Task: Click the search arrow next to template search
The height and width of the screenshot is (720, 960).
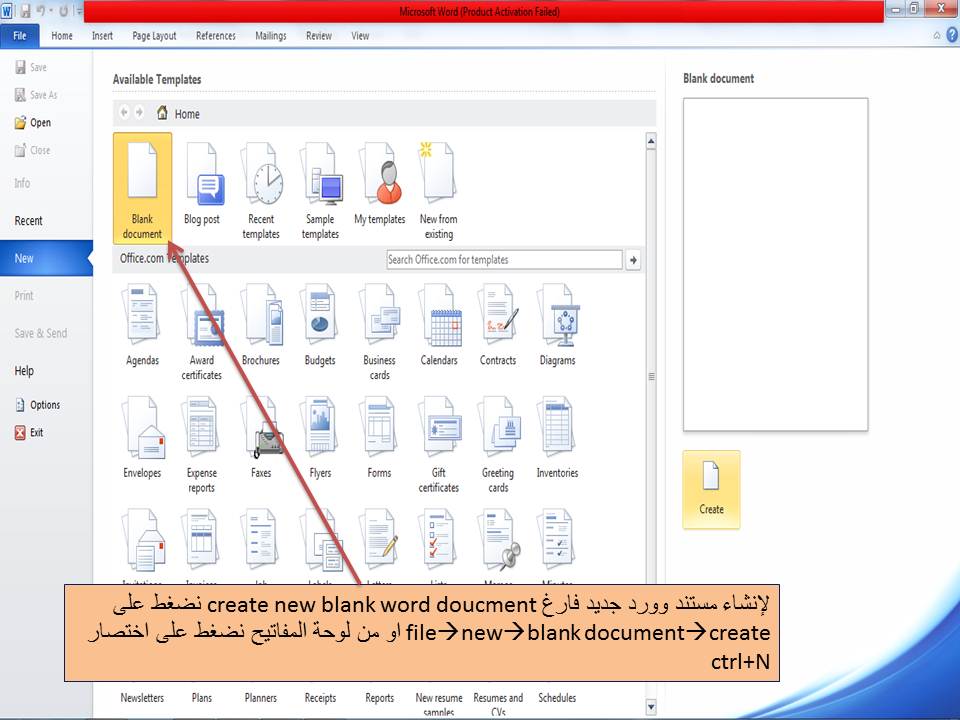Action: point(633,260)
